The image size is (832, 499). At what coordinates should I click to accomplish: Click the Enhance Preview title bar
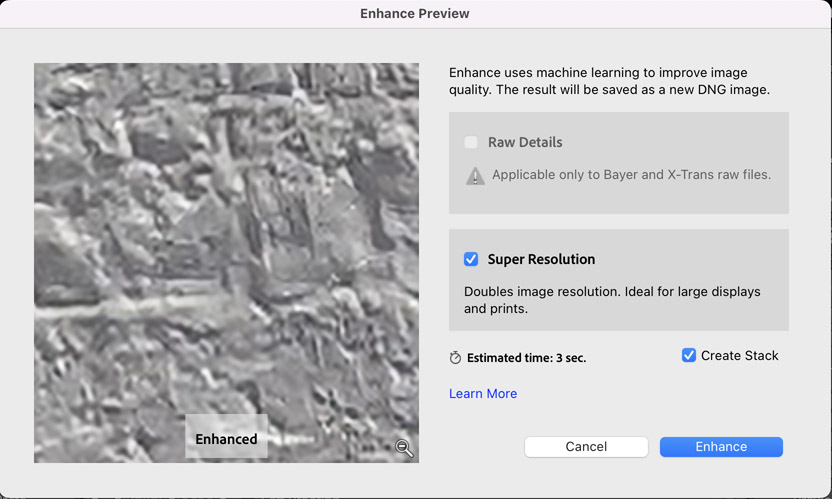pos(415,14)
